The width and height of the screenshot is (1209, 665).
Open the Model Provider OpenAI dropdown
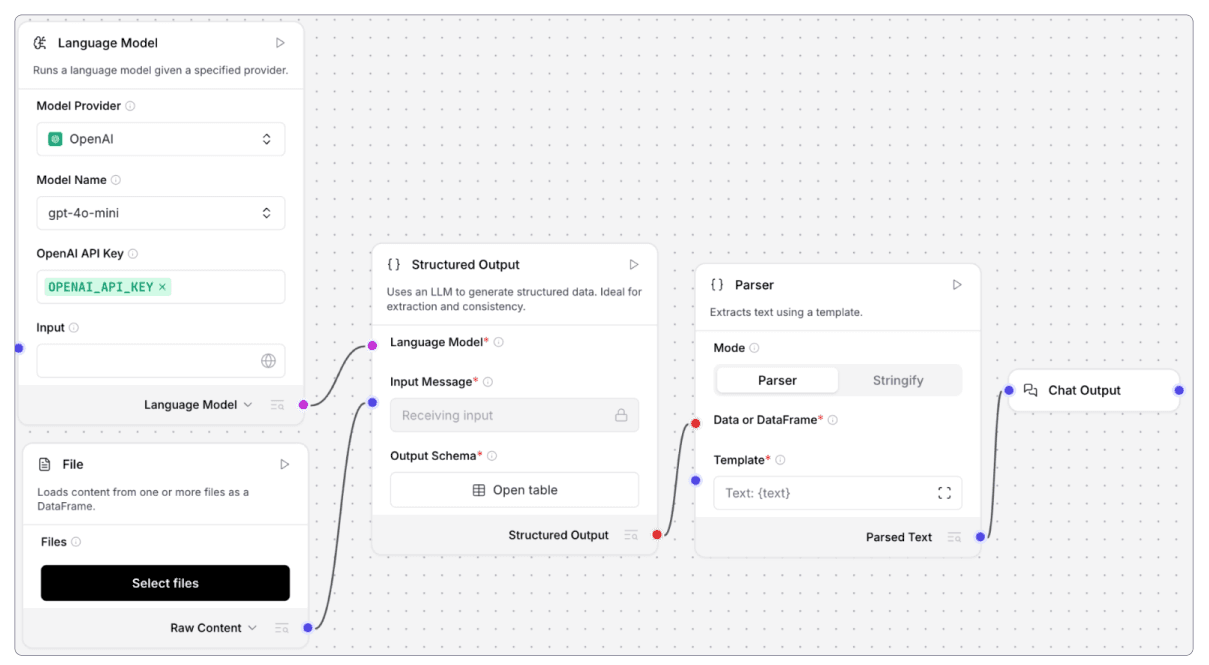tap(161, 139)
